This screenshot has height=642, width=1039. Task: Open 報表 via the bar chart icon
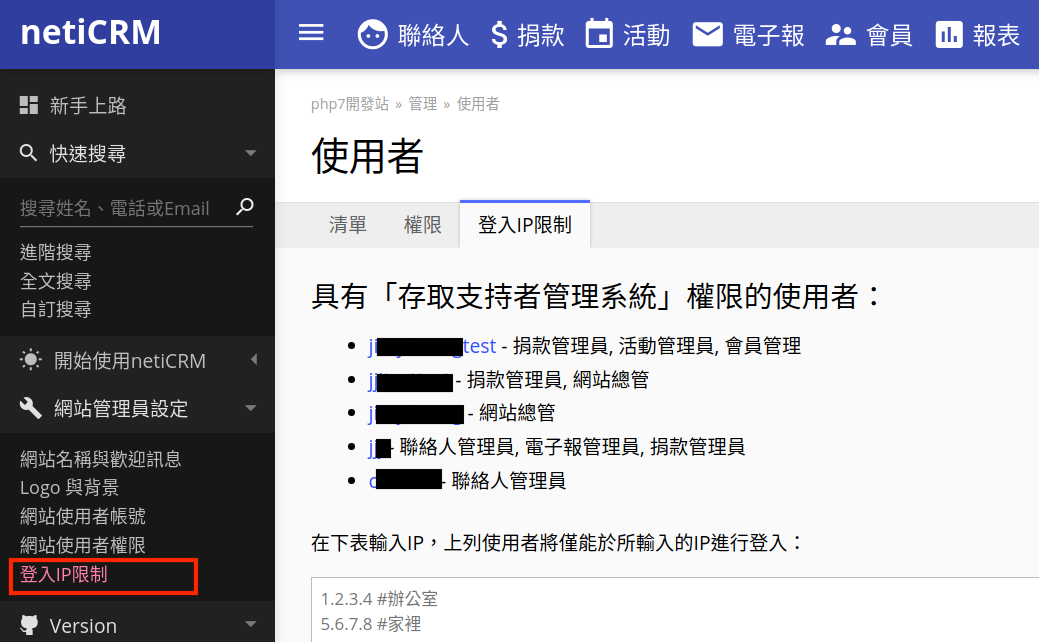coord(950,33)
